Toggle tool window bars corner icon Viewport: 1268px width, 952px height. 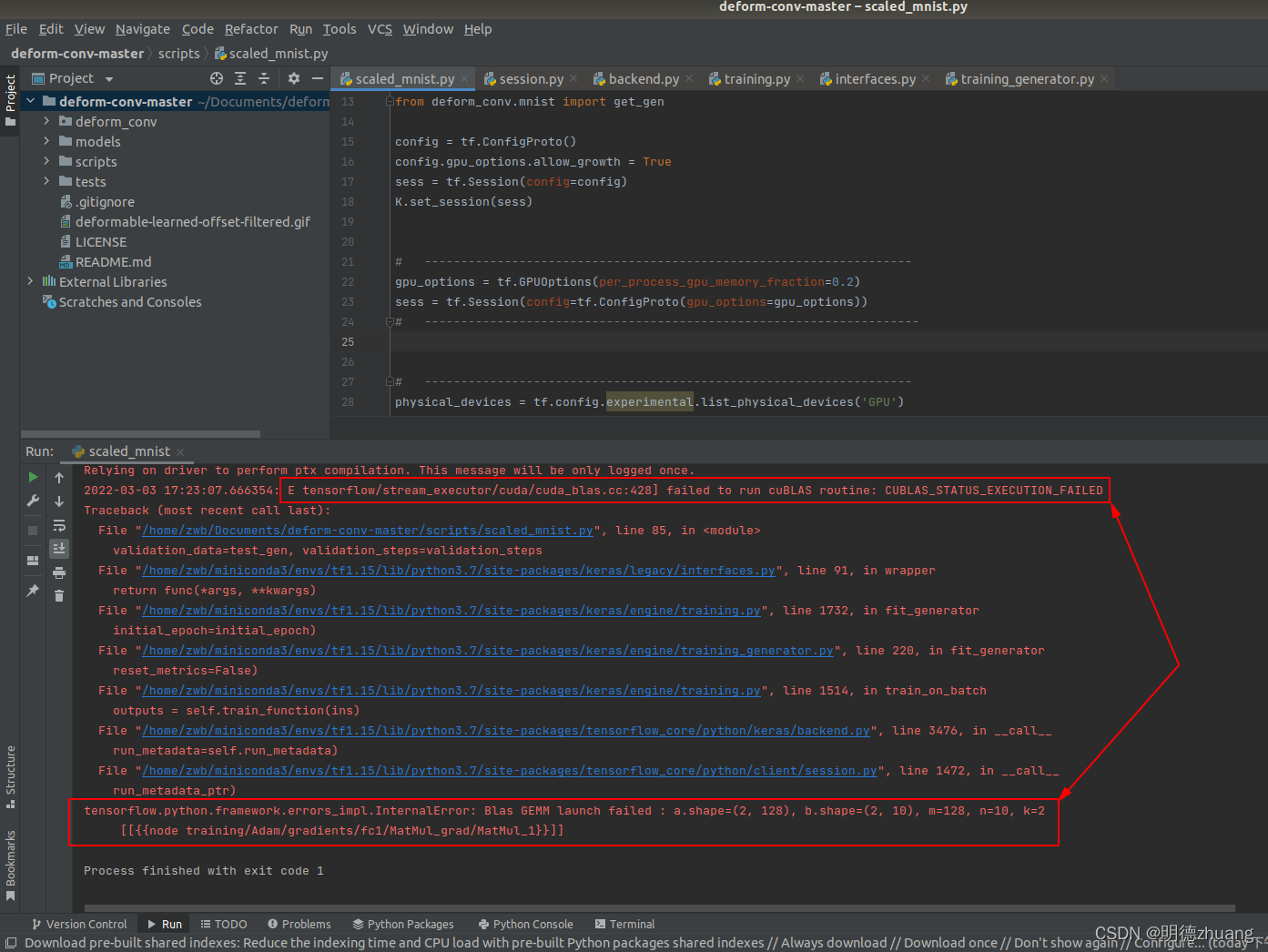(x=10, y=943)
